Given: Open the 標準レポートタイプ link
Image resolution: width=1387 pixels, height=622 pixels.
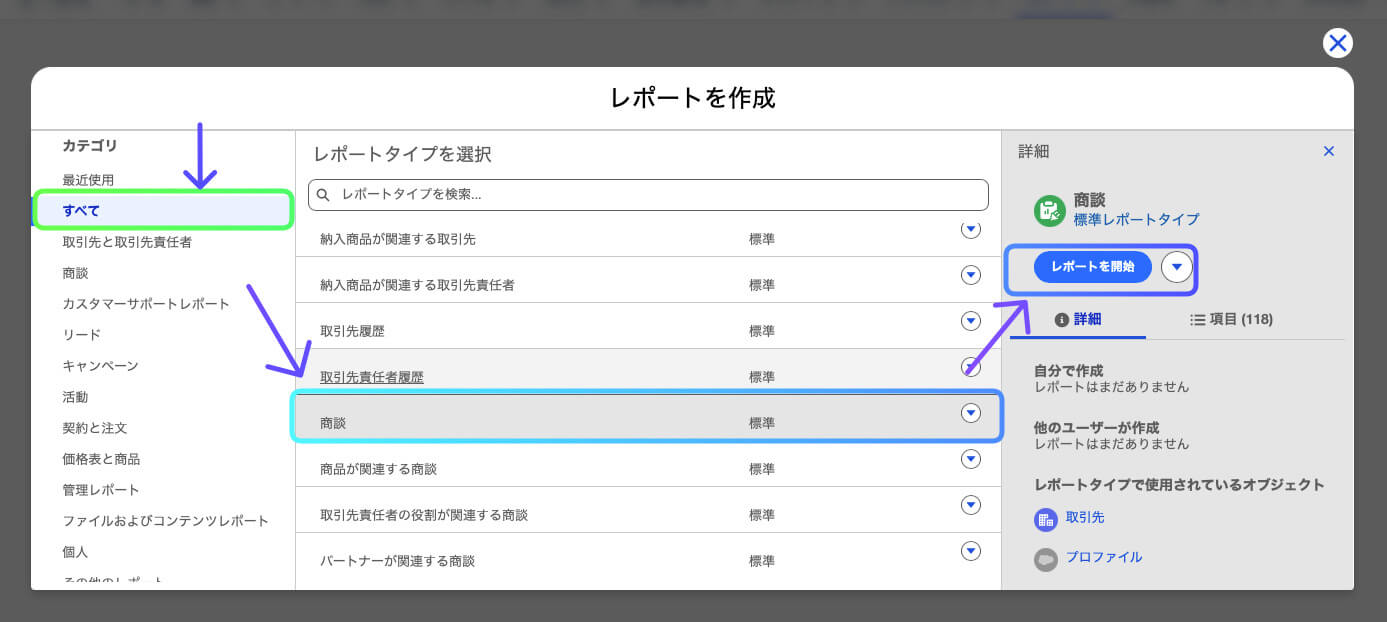Looking at the screenshot, I should coord(1136,220).
